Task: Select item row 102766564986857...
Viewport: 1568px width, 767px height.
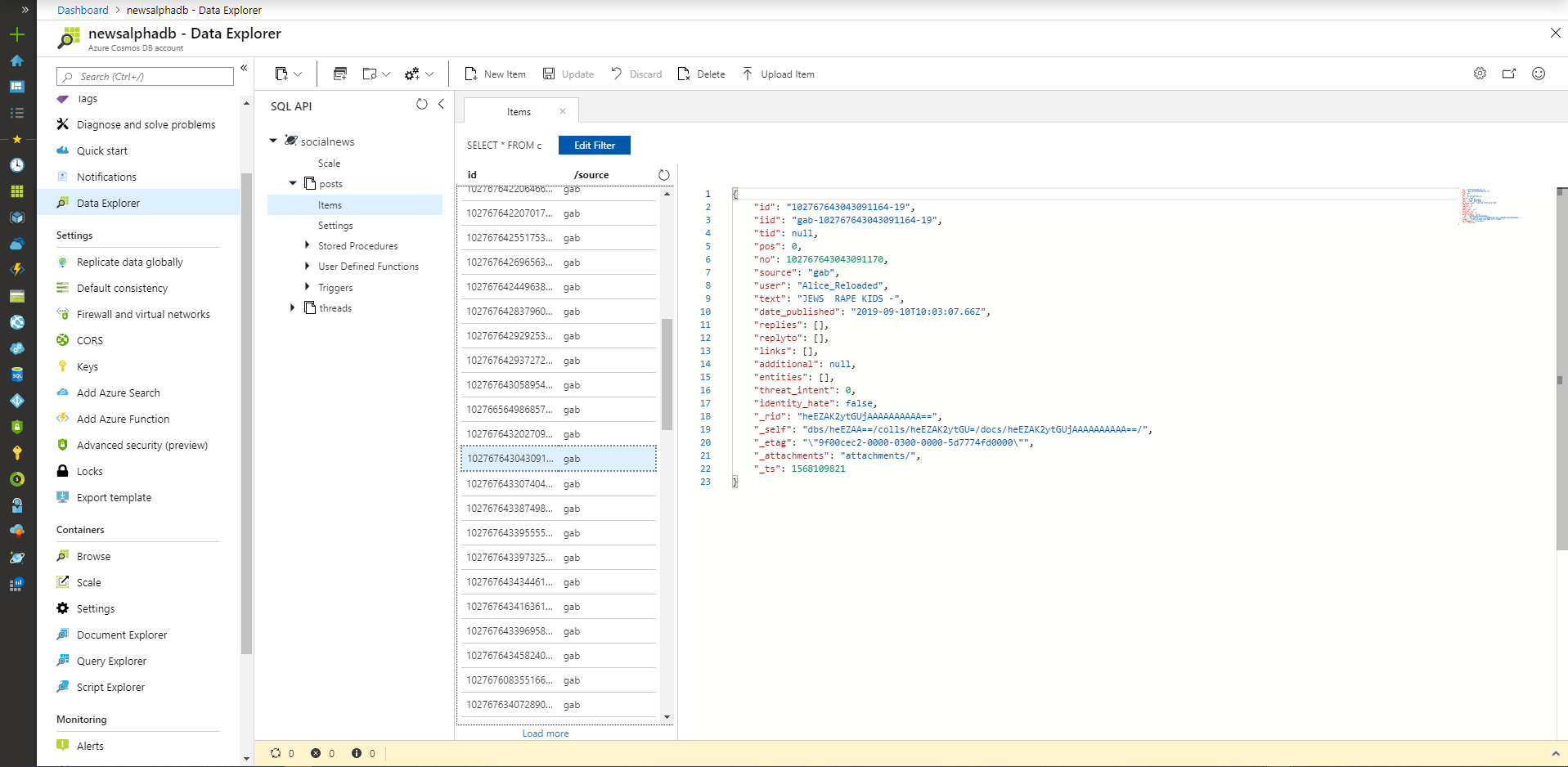Action: [x=559, y=410]
